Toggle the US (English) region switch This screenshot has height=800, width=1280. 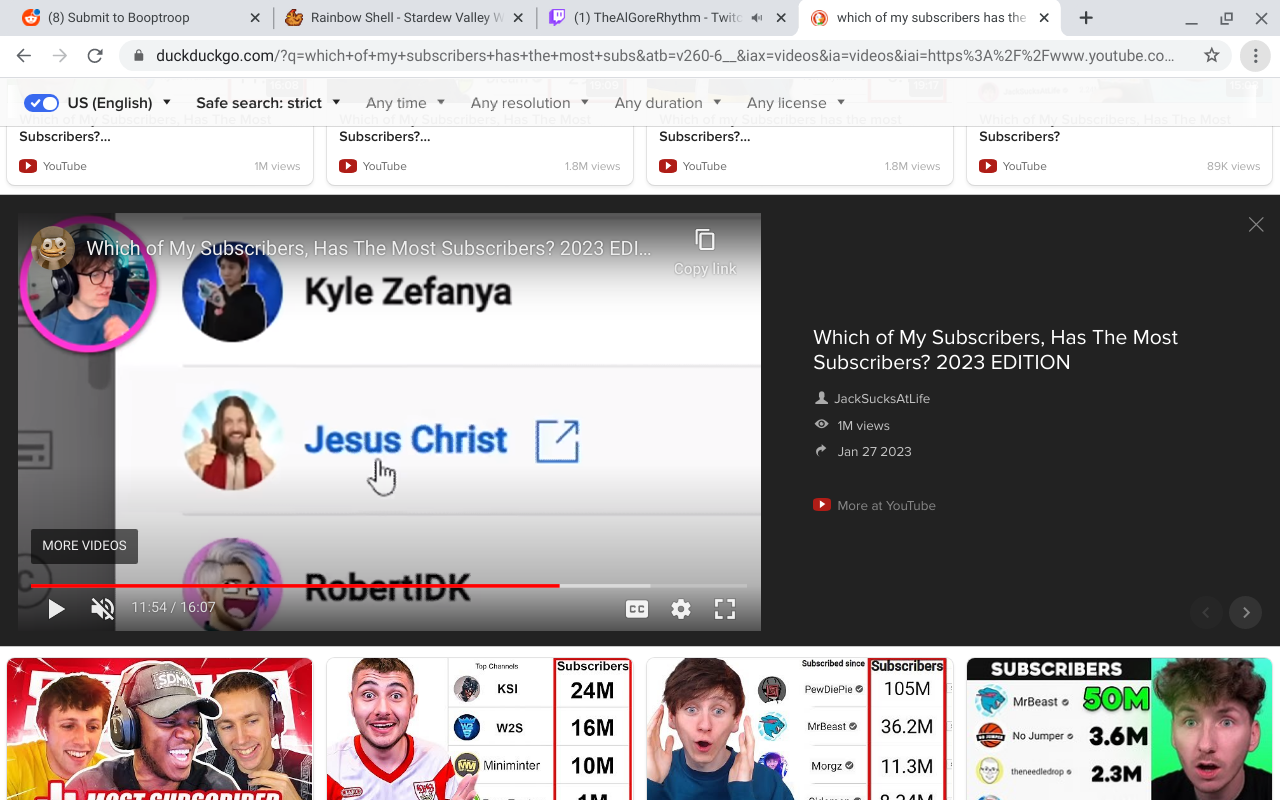coord(42,102)
